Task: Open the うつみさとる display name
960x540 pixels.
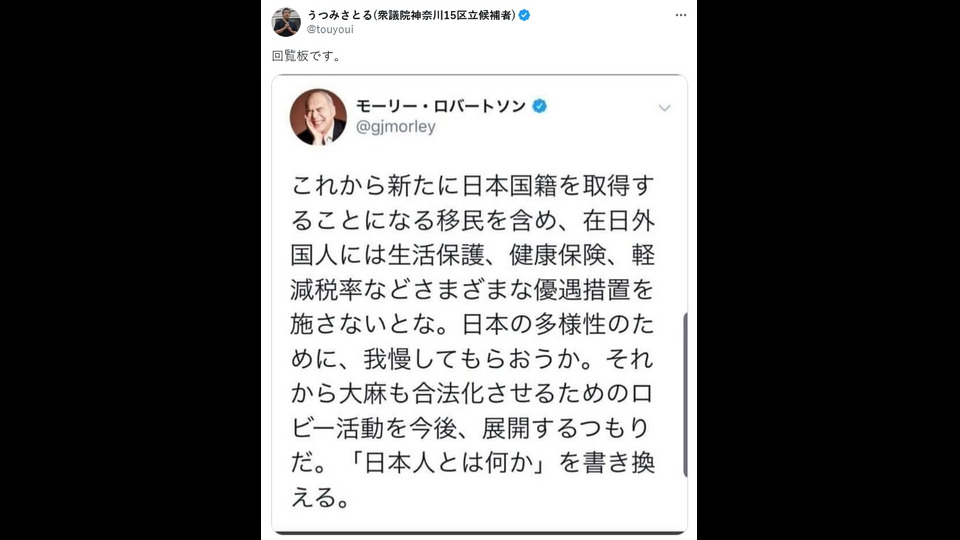Action: click(x=340, y=15)
